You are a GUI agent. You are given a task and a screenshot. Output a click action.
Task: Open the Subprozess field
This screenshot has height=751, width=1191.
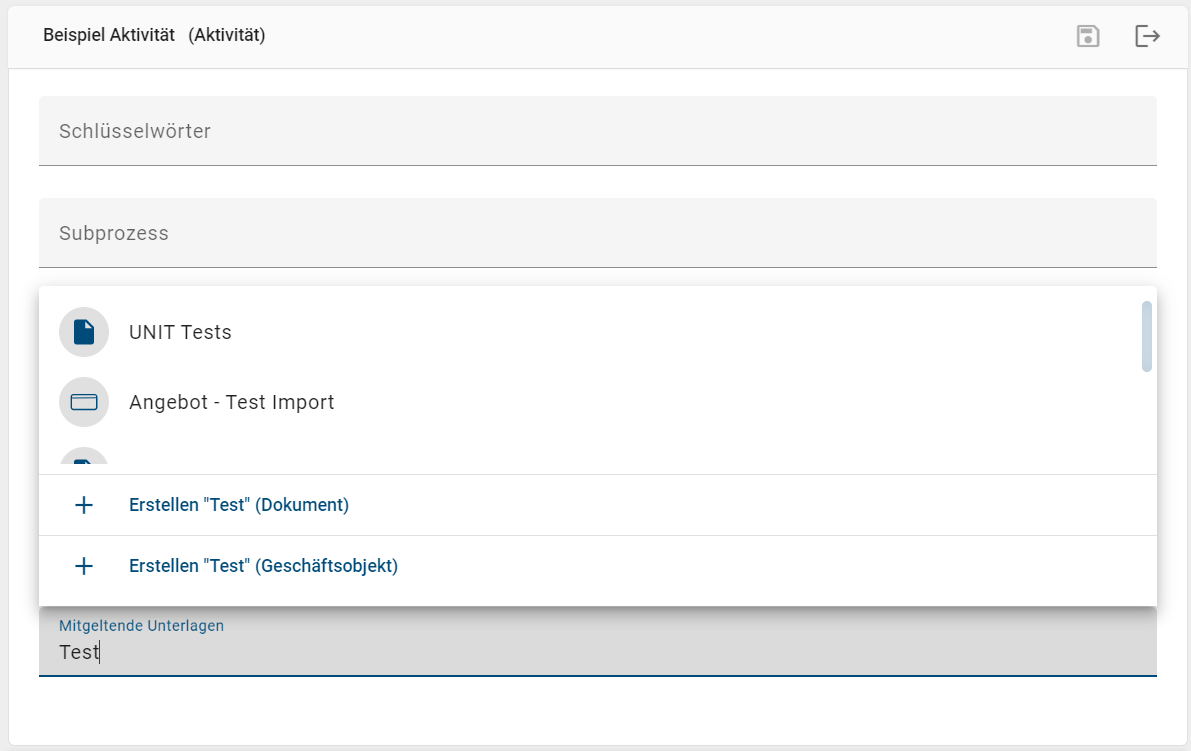597,233
